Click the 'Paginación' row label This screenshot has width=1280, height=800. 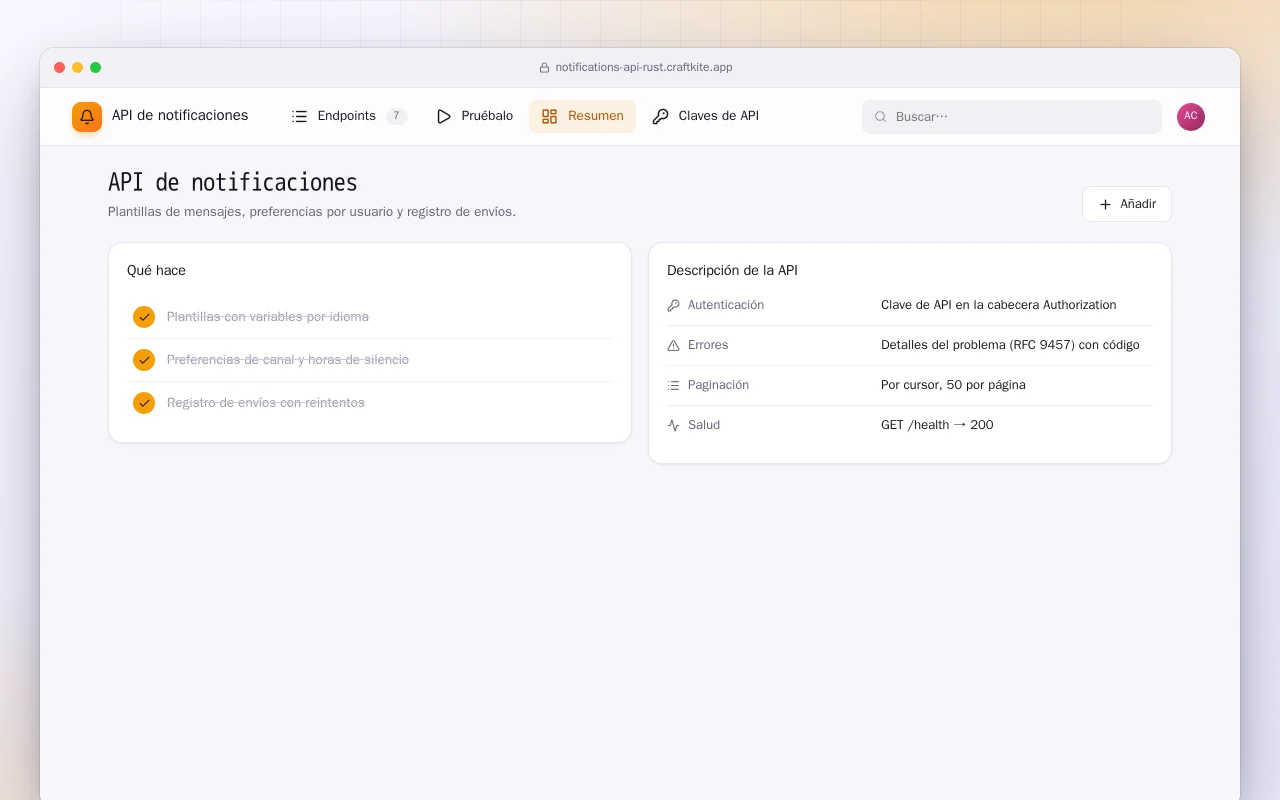click(718, 385)
